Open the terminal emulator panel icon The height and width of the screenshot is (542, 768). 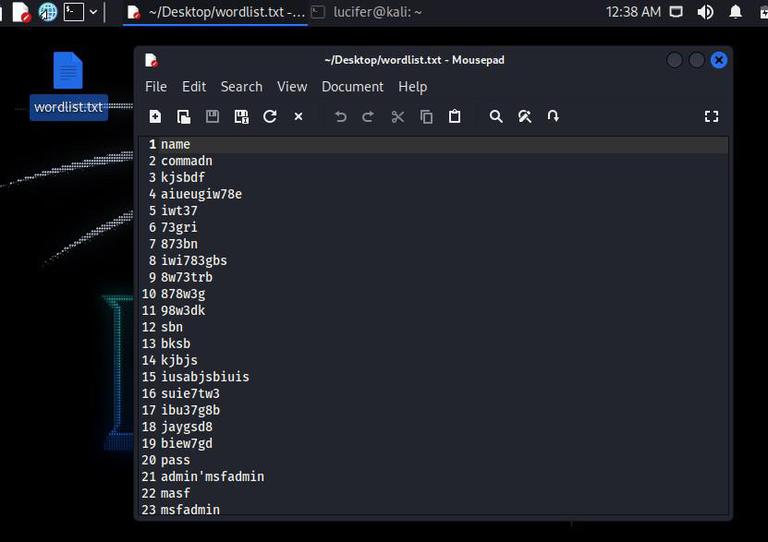coord(73,12)
